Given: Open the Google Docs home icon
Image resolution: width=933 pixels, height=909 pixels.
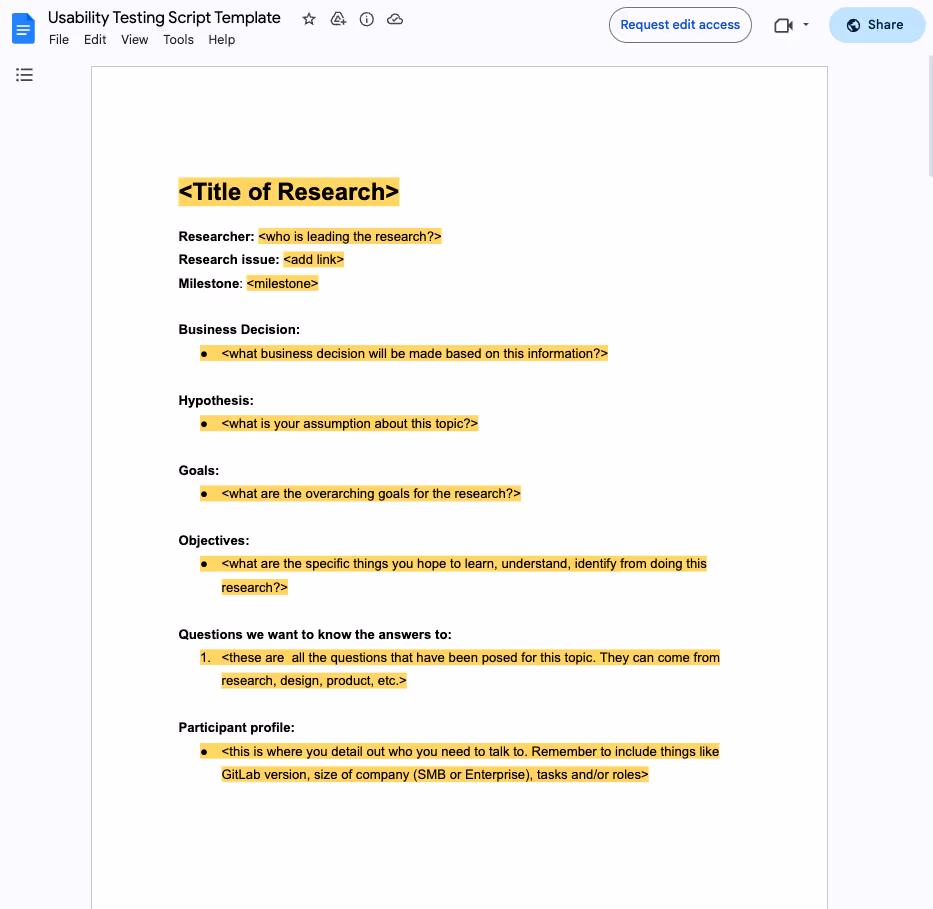Looking at the screenshot, I should tap(23, 28).
